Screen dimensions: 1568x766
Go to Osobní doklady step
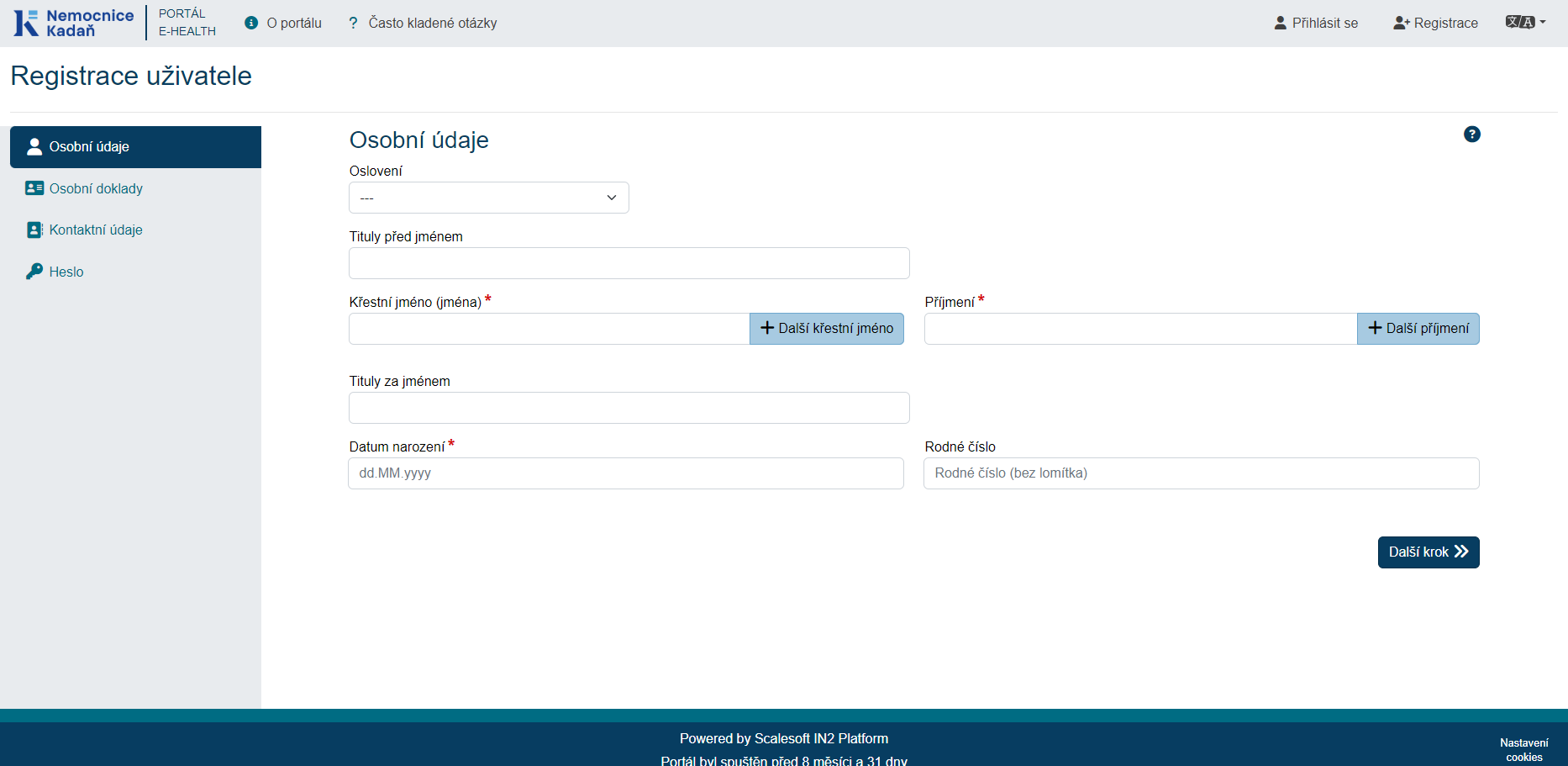(135, 188)
